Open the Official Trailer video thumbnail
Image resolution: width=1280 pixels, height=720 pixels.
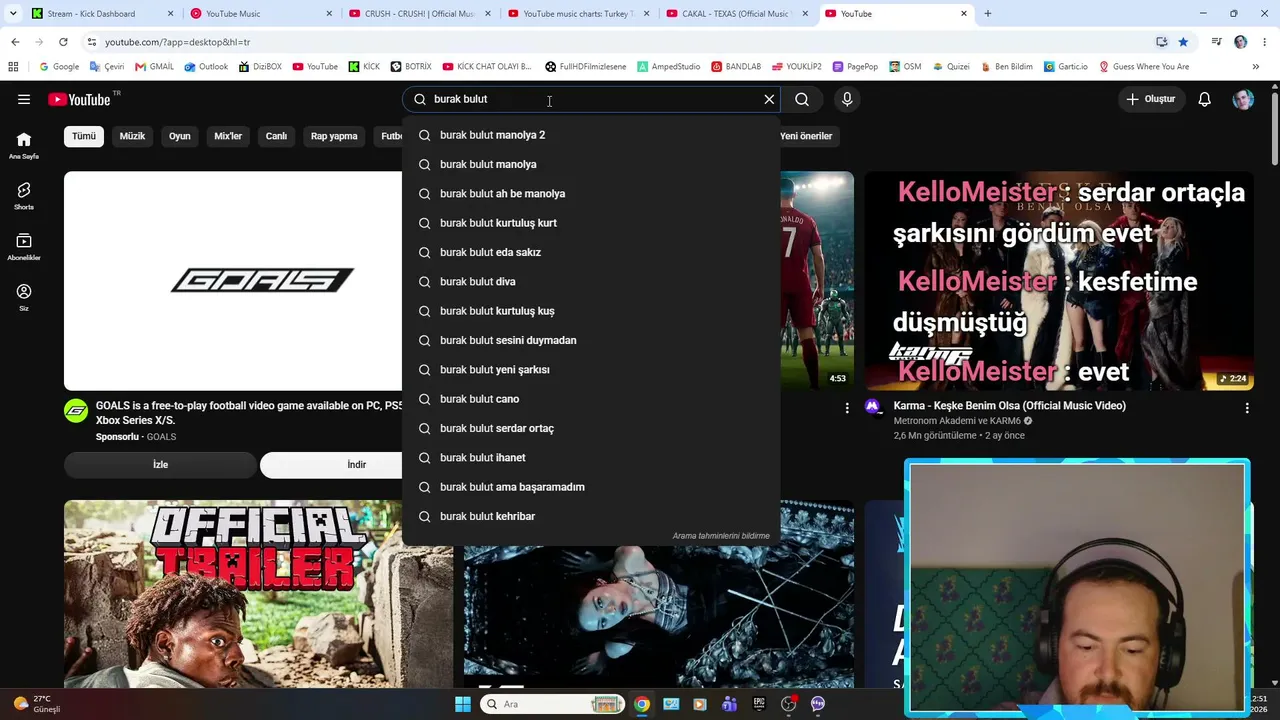(x=258, y=594)
